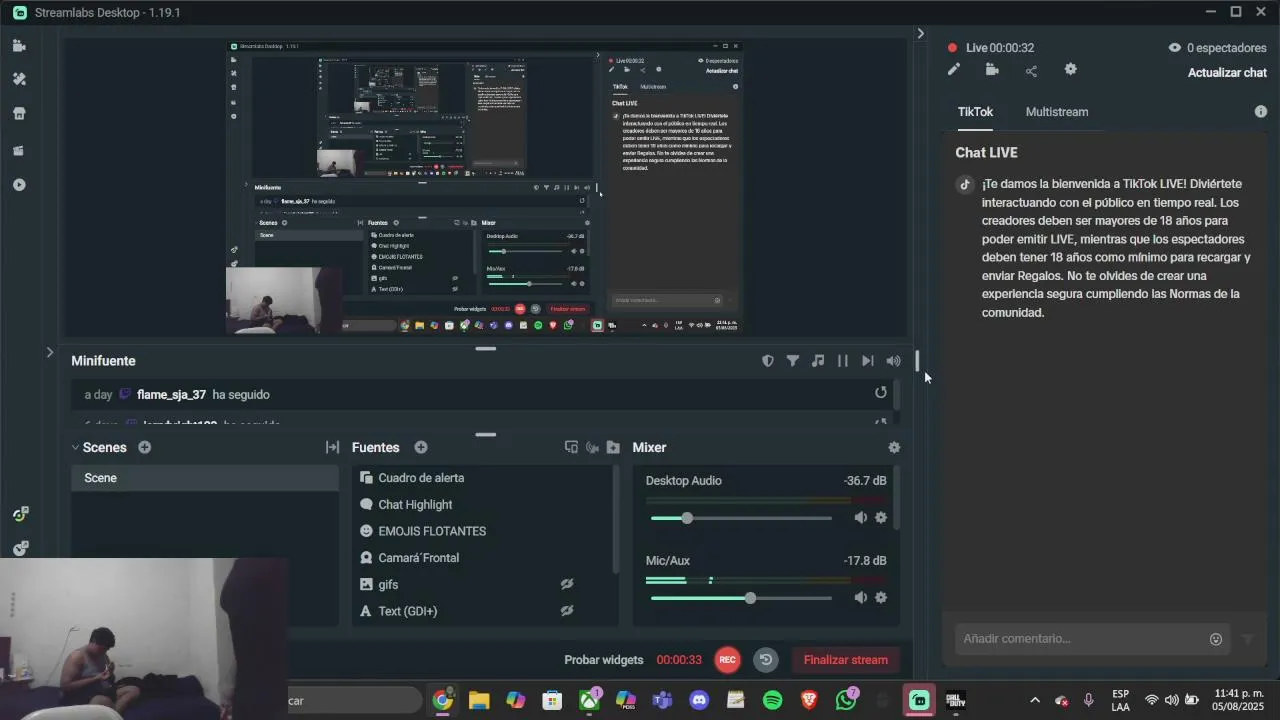Open the Scenes collection dropdown arrow
1280x720 pixels.
point(75,448)
